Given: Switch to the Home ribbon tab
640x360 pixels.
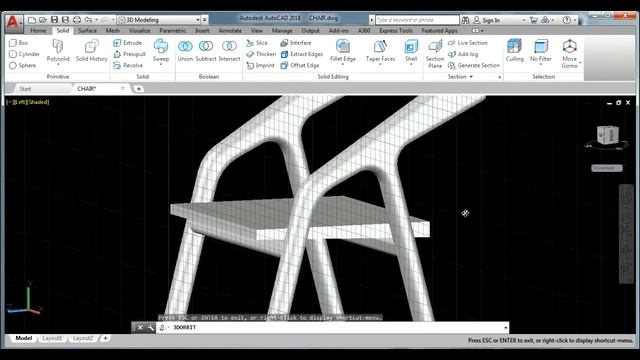Looking at the screenshot, I should click(38, 31).
